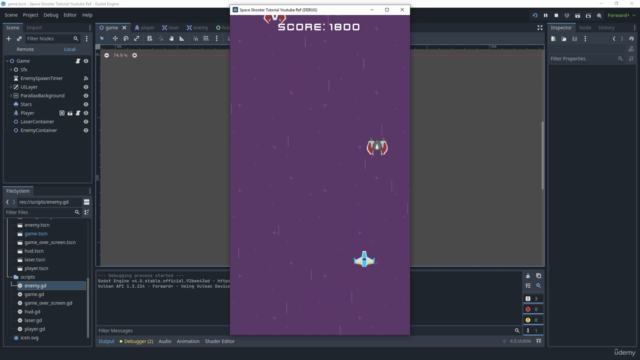Run the current scene from toolbar

(x=578, y=16)
